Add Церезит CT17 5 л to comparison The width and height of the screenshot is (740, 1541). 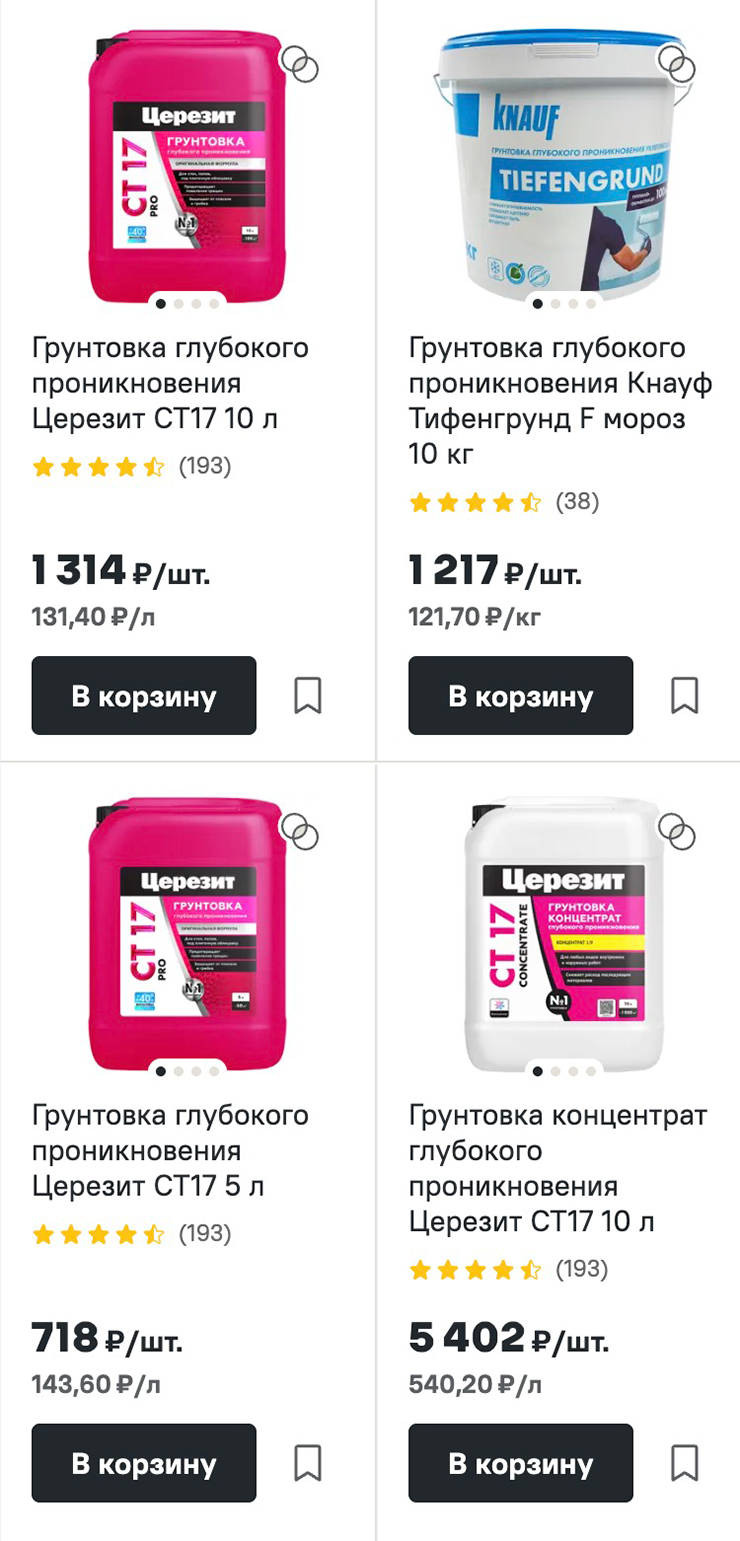tap(298, 830)
